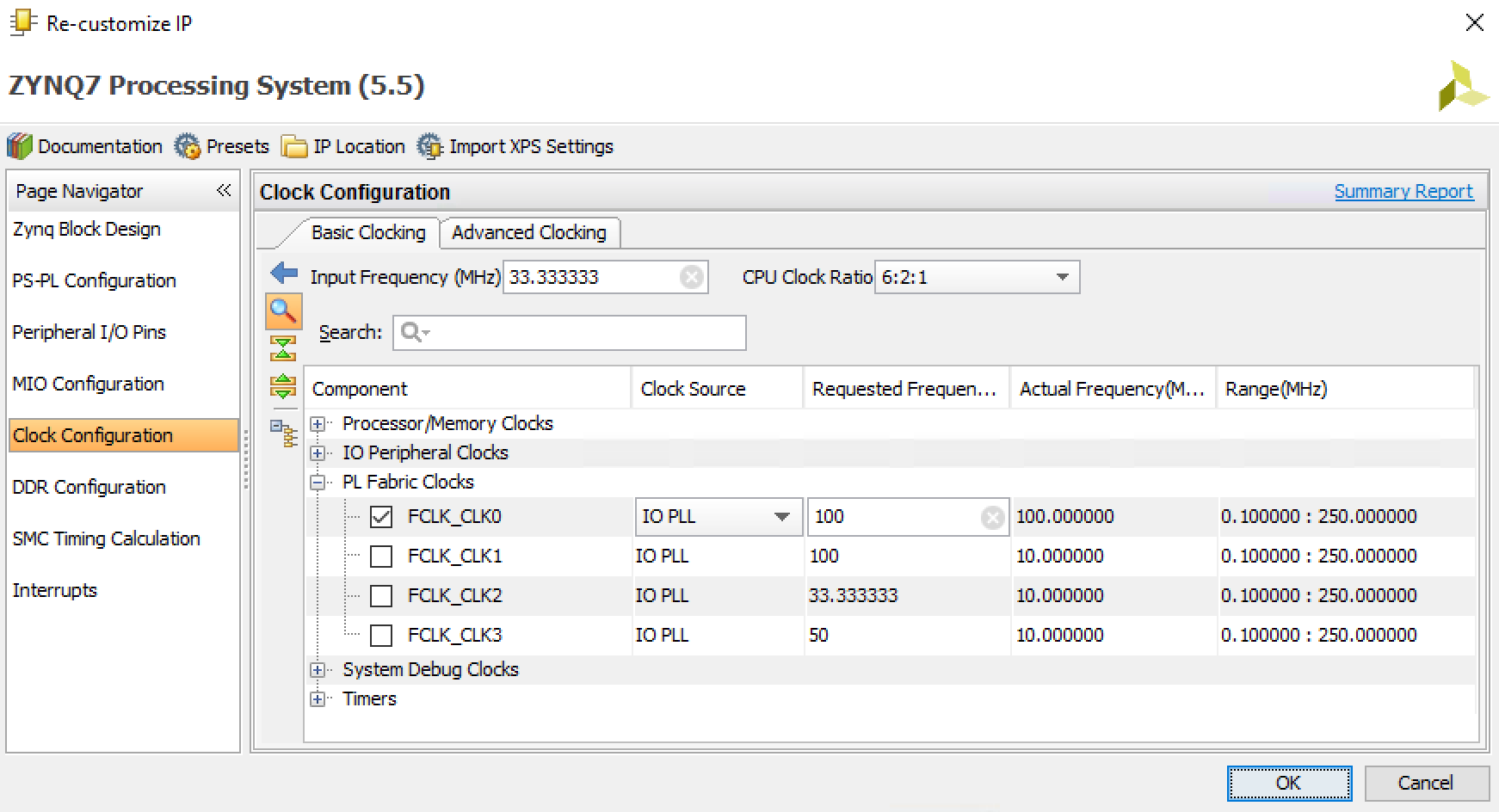Expand Timers tree node
This screenshot has height=812, width=1499.
coord(318,699)
